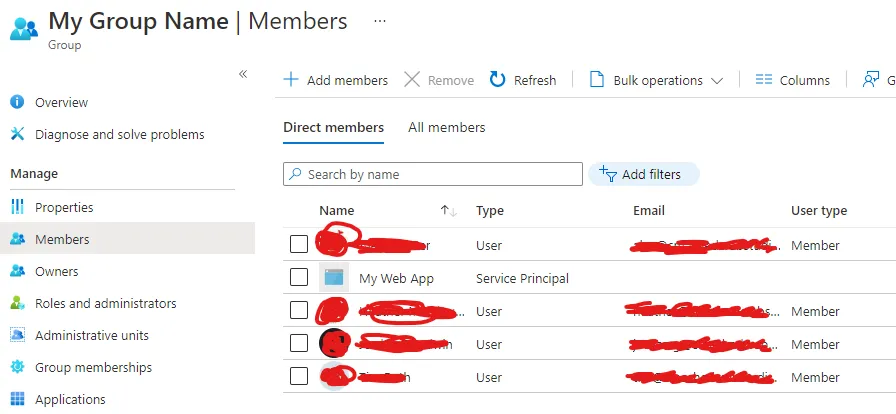The height and width of the screenshot is (414, 896).
Task: Check the My Web App row checkbox
Action: point(299,278)
